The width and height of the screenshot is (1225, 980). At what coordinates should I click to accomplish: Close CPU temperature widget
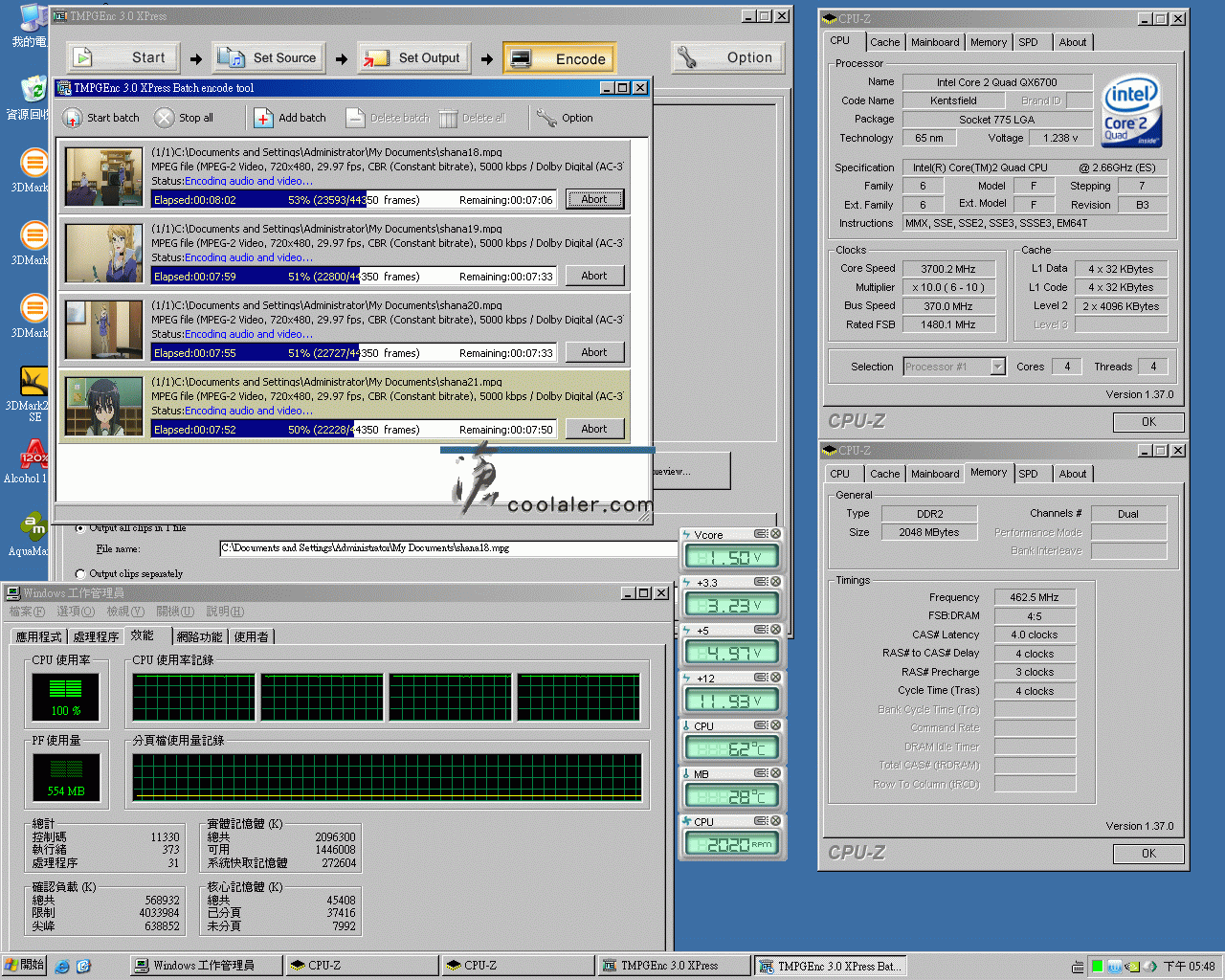(x=776, y=725)
